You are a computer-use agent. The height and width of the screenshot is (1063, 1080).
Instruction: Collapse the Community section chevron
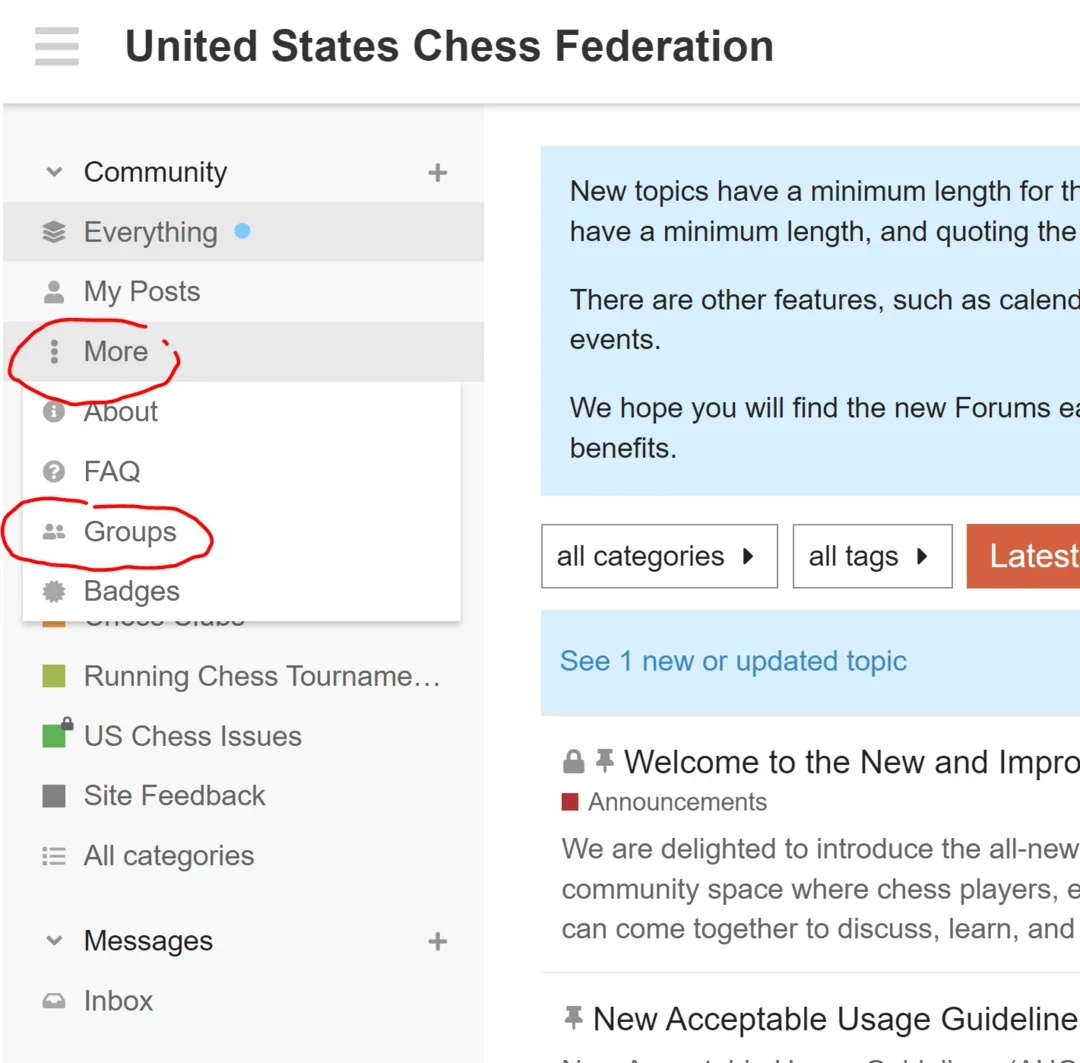(x=54, y=172)
